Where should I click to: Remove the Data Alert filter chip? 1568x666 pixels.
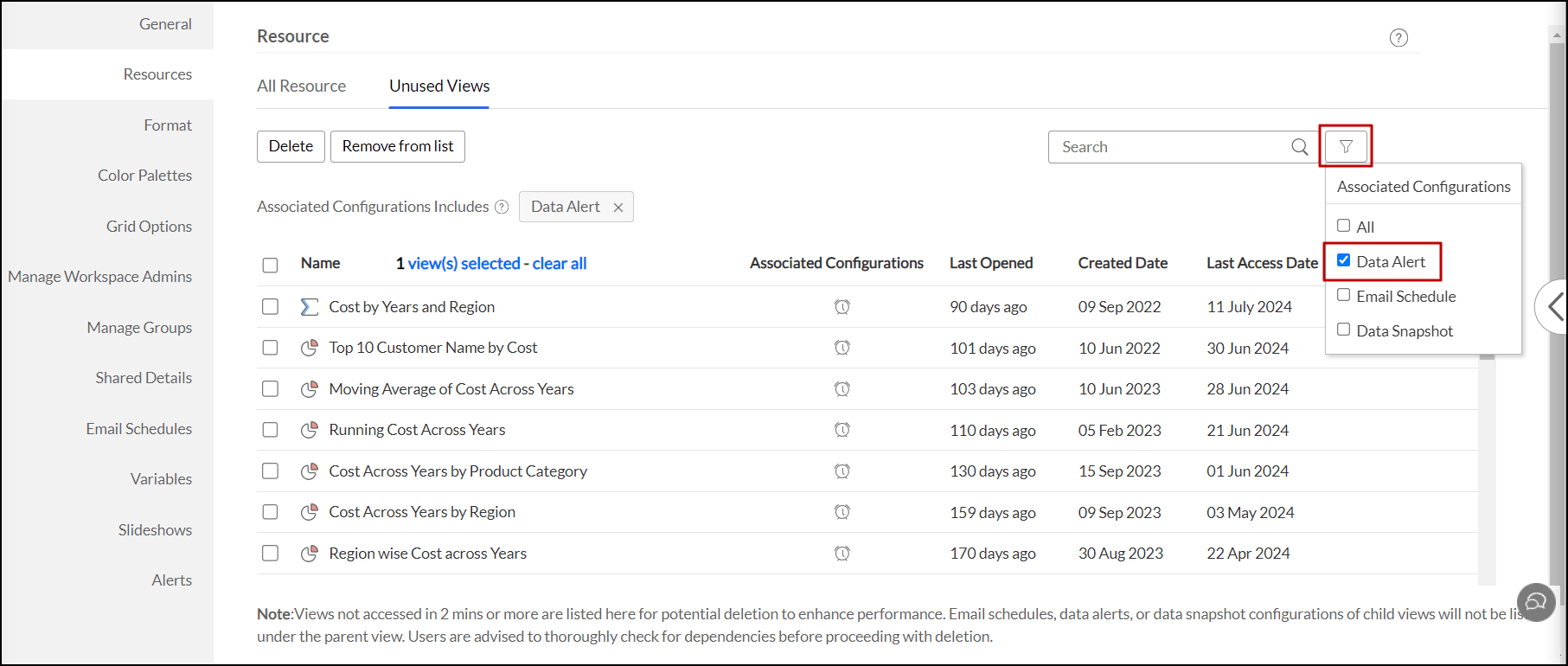click(x=618, y=208)
